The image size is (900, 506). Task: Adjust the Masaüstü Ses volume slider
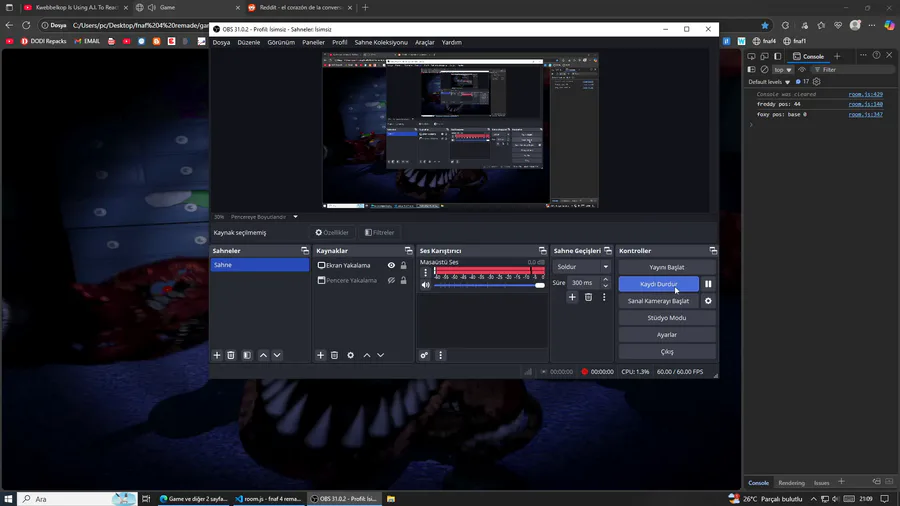[489, 285]
